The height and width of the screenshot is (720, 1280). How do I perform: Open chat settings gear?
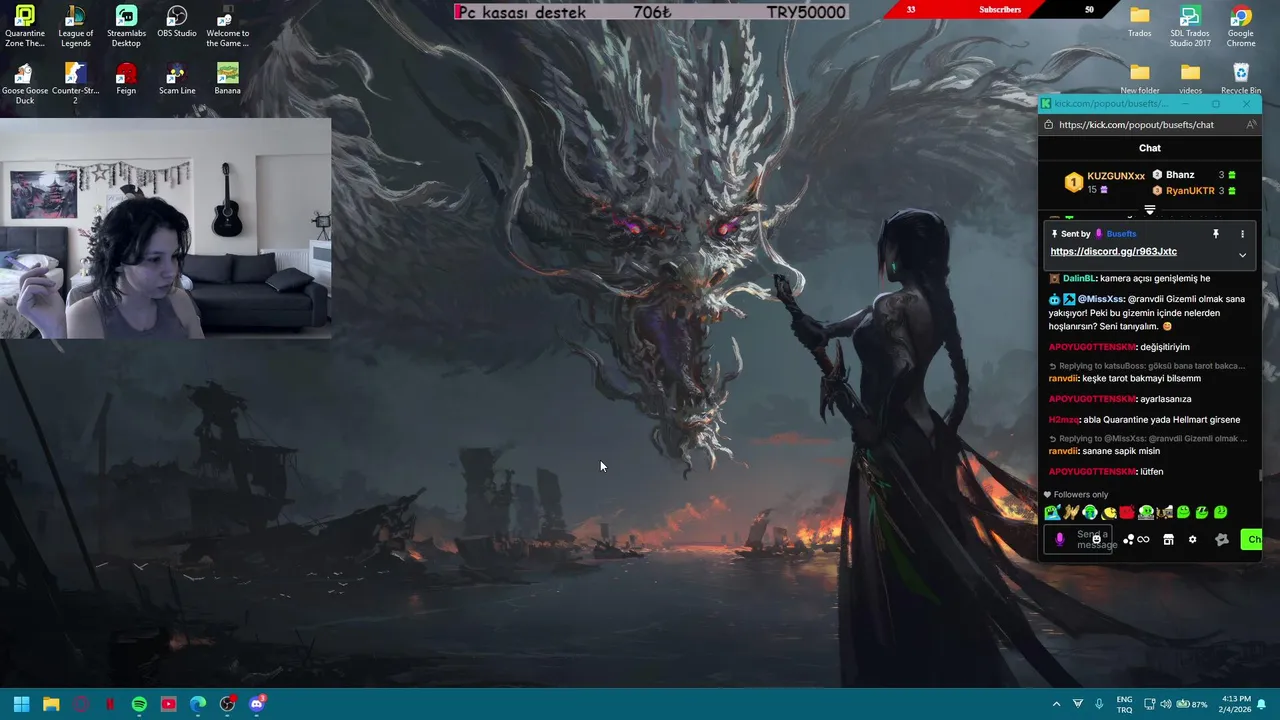tap(1192, 539)
